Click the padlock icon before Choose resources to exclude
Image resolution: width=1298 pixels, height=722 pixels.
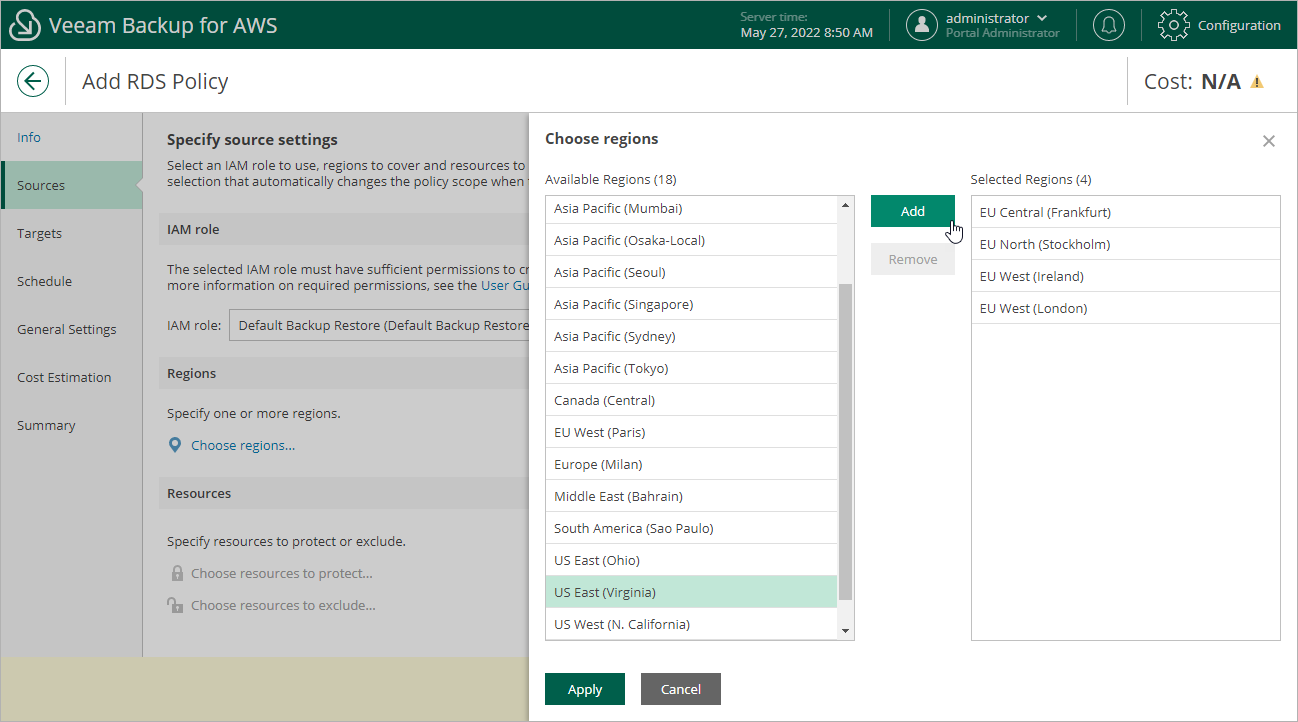tap(175, 604)
